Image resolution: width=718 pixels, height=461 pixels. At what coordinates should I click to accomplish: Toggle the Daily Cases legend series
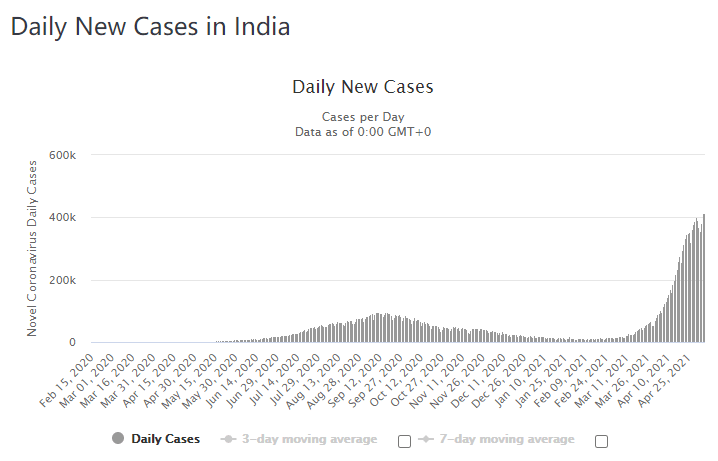165,439
